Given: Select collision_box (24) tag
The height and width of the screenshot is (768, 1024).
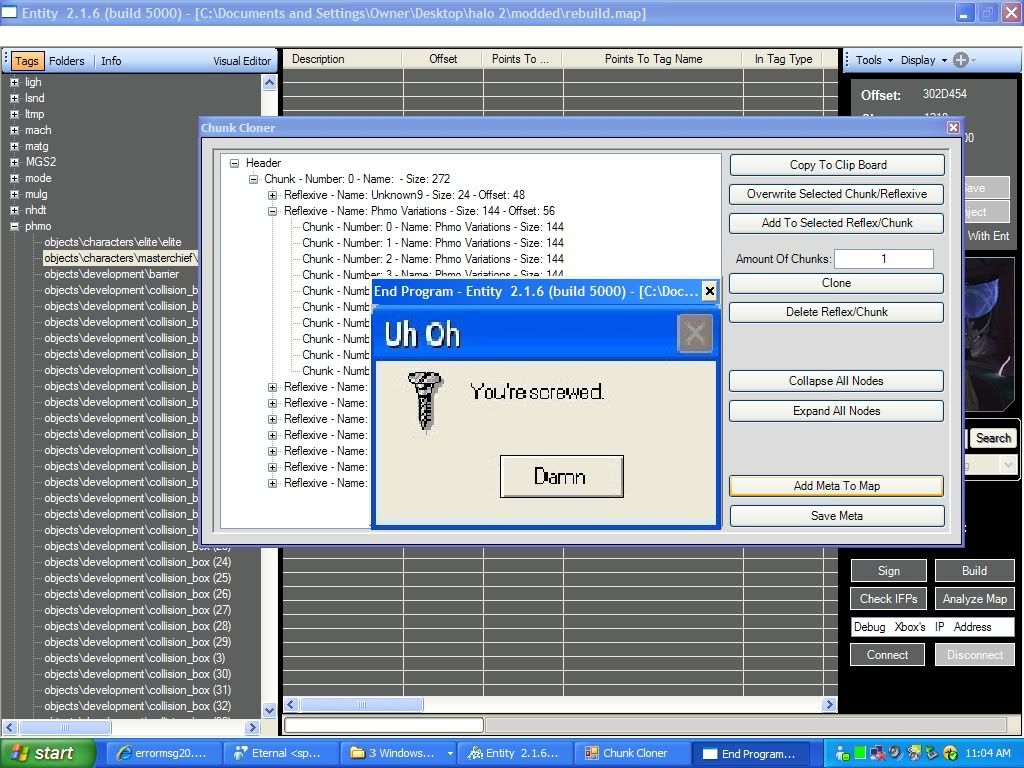Looking at the screenshot, I should tap(138, 562).
